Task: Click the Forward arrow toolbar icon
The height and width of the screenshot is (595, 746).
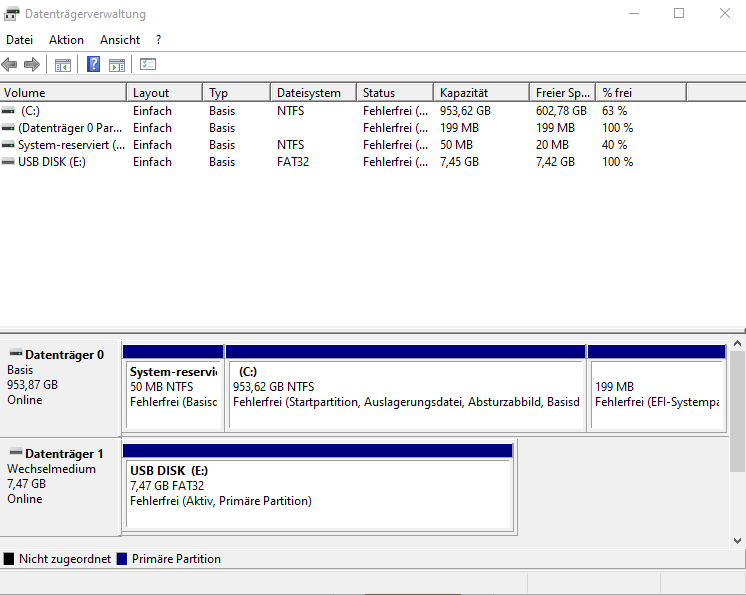Action: [x=32, y=64]
